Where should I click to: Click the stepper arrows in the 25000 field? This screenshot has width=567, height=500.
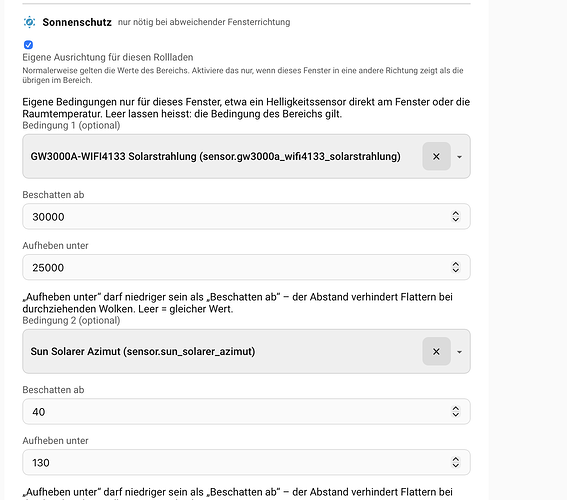click(x=456, y=267)
